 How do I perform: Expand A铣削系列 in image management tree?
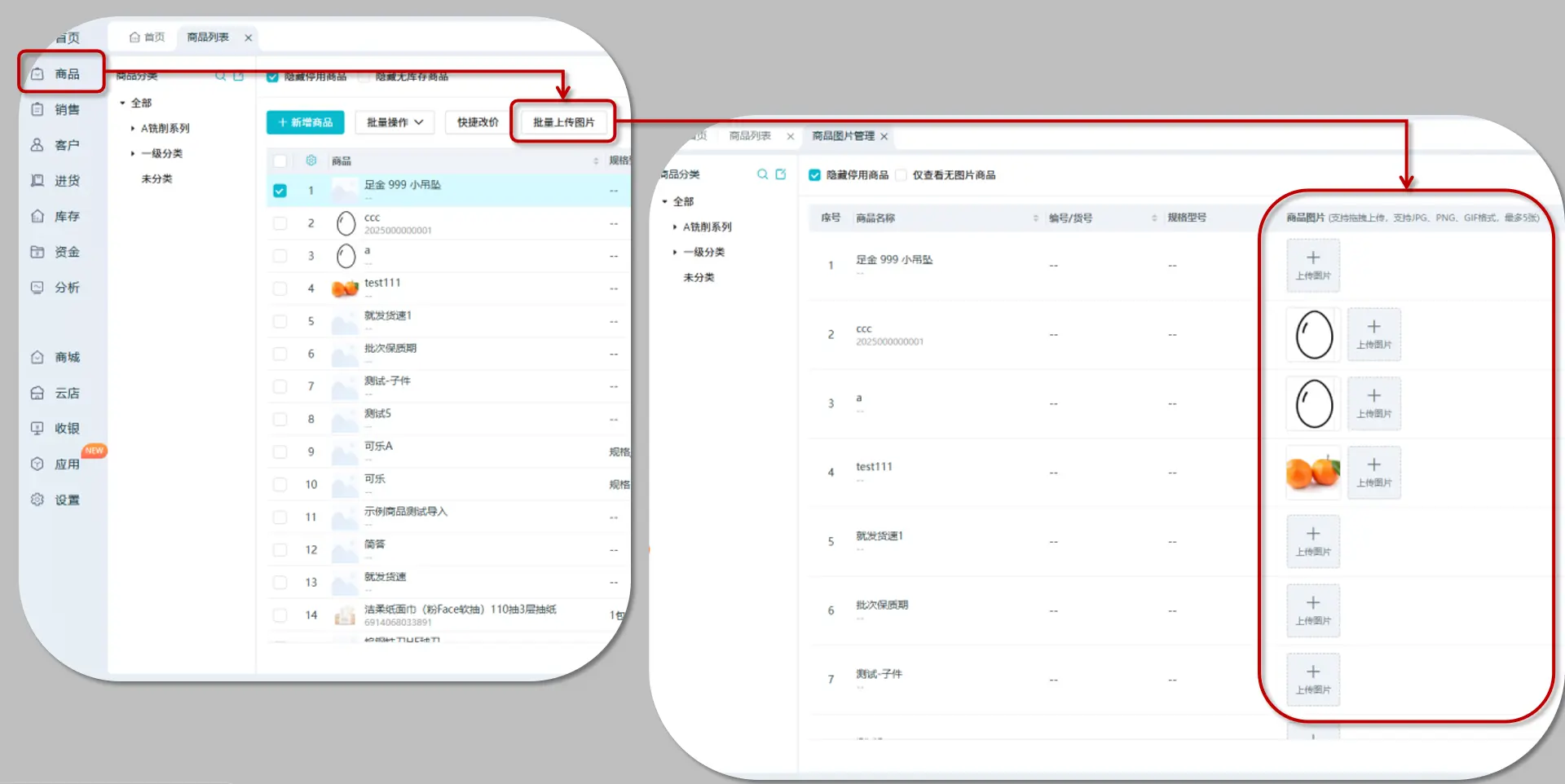coord(675,227)
